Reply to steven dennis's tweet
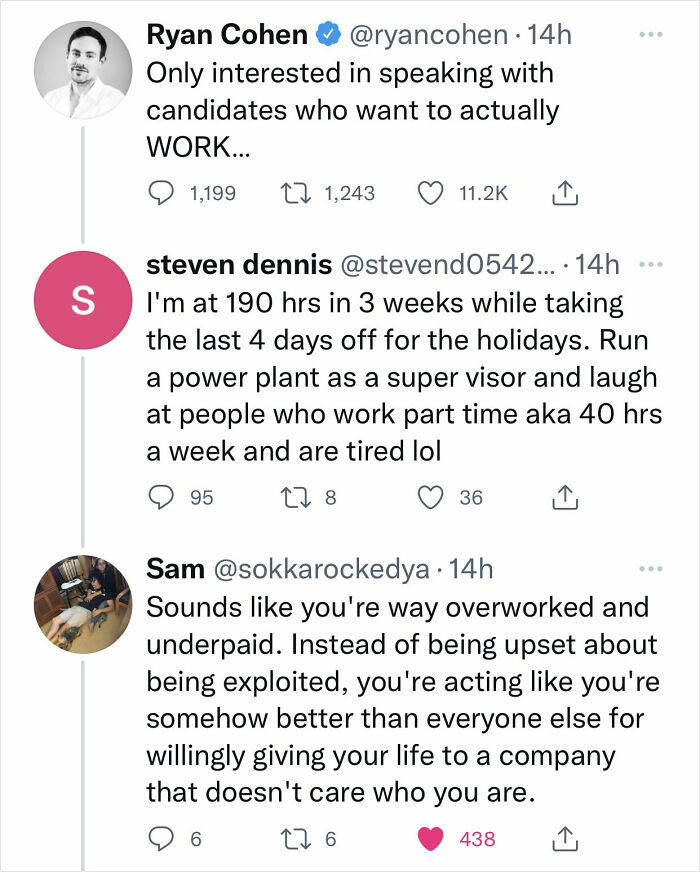The image size is (700, 872). [x=161, y=497]
